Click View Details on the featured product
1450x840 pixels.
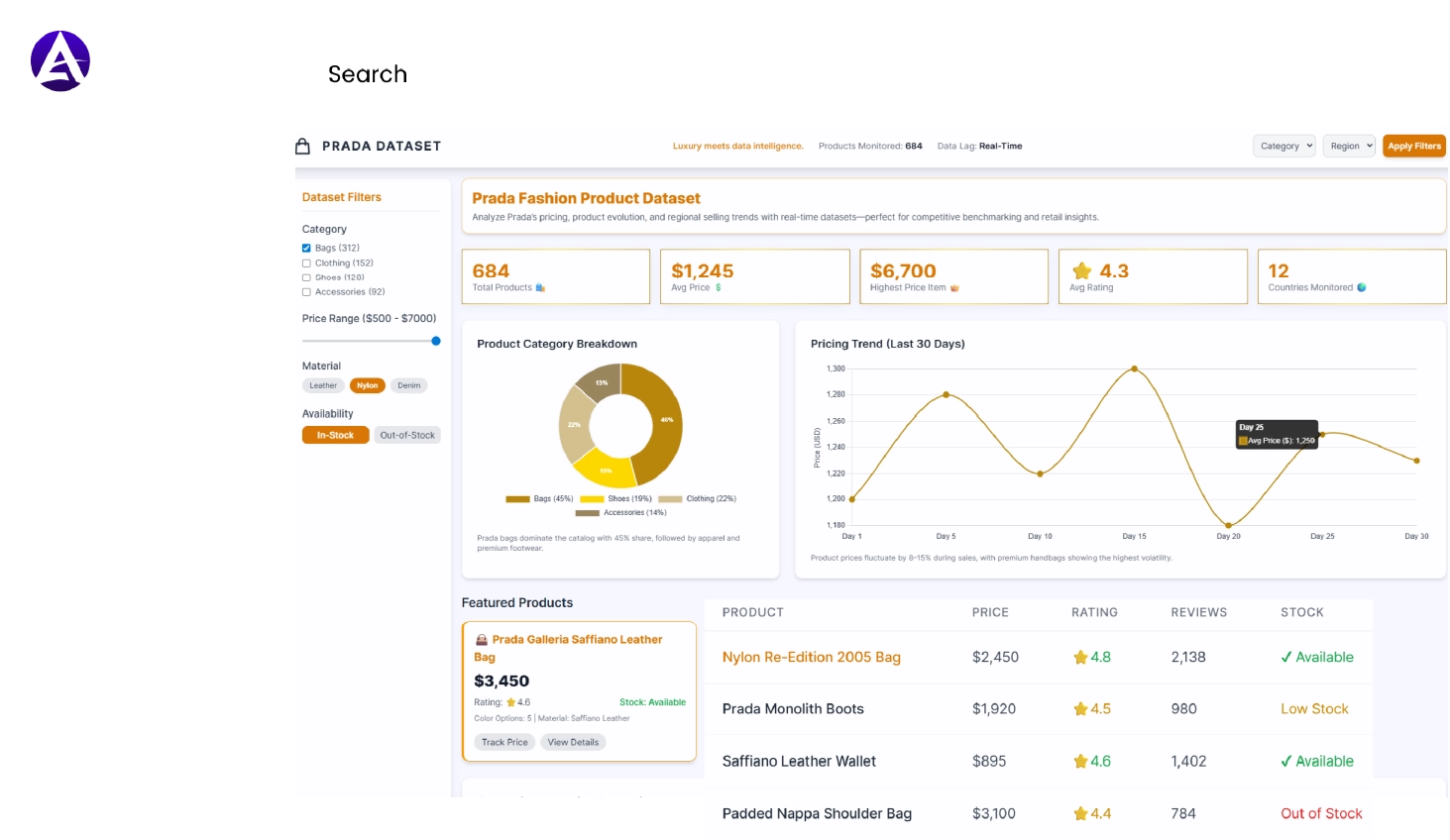point(573,742)
